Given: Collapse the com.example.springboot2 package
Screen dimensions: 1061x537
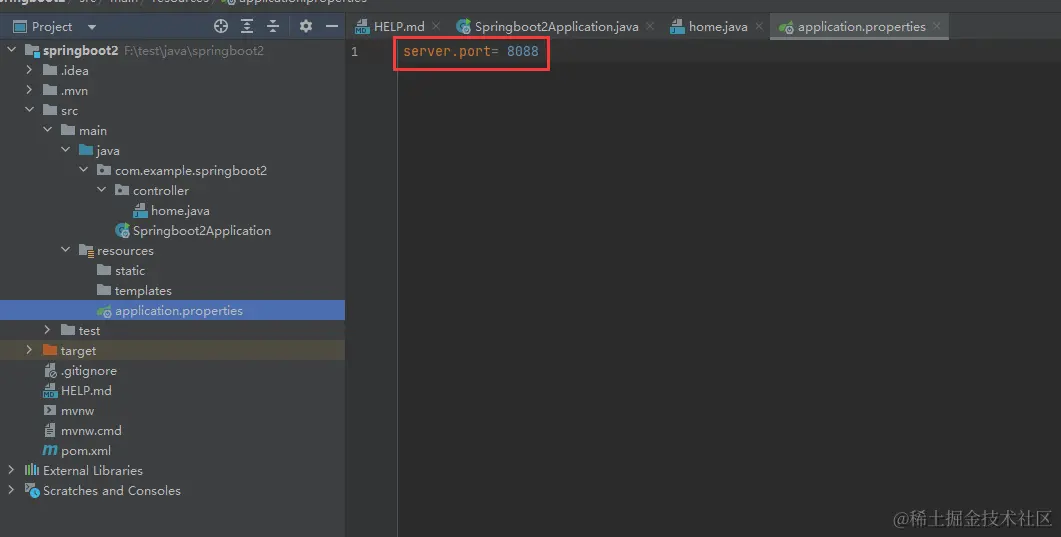Looking at the screenshot, I should 83,170.
